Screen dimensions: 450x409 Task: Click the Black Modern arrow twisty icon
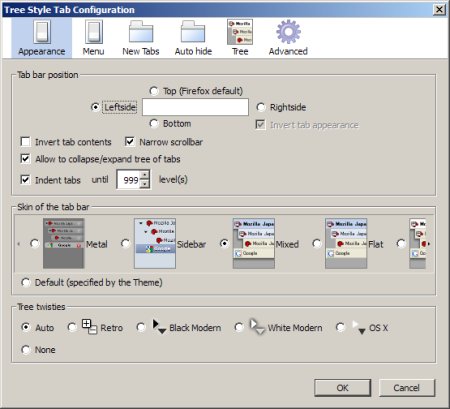tap(159, 327)
